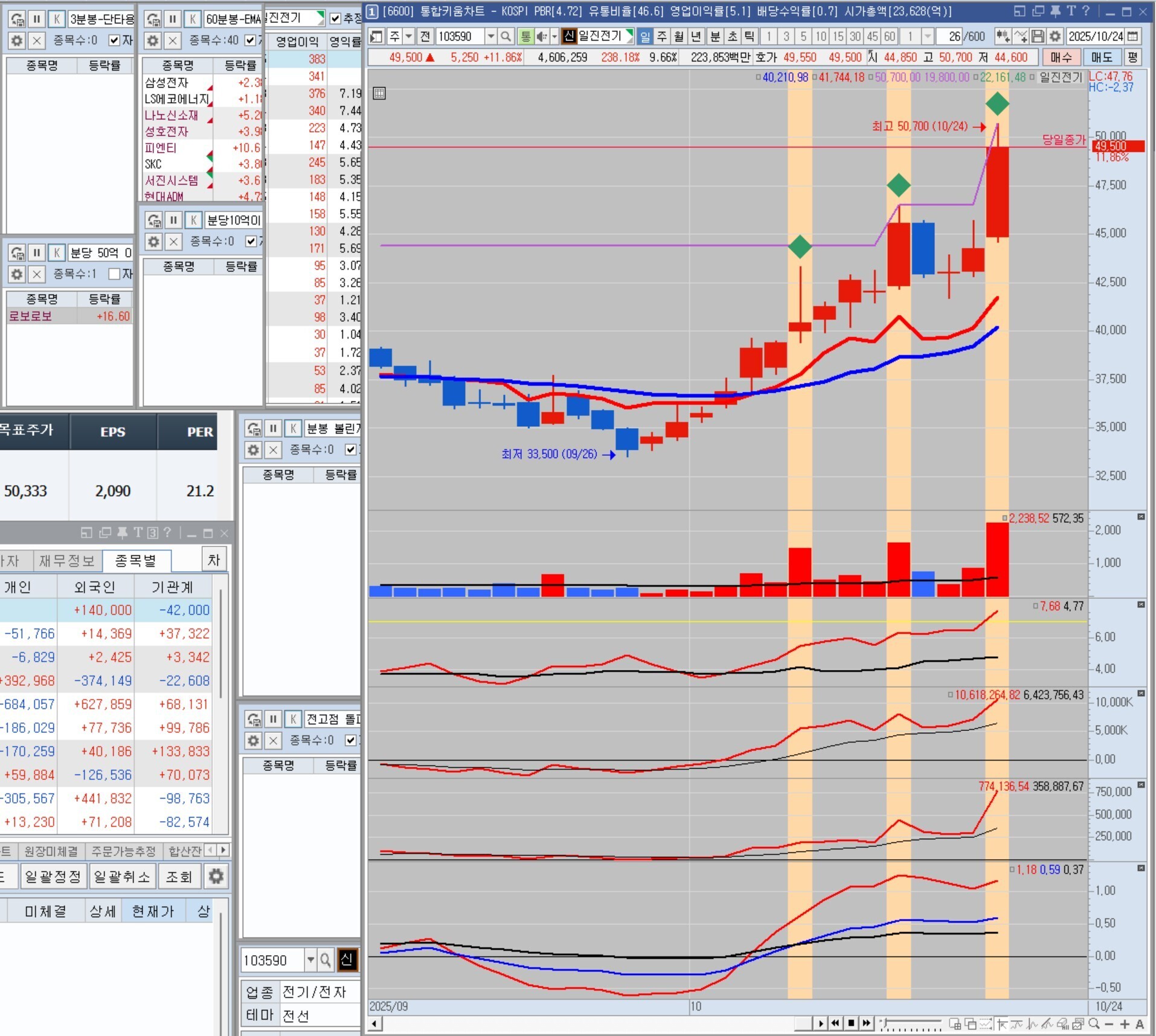Click the K button in 60분봉-EMA panel

click(193, 19)
